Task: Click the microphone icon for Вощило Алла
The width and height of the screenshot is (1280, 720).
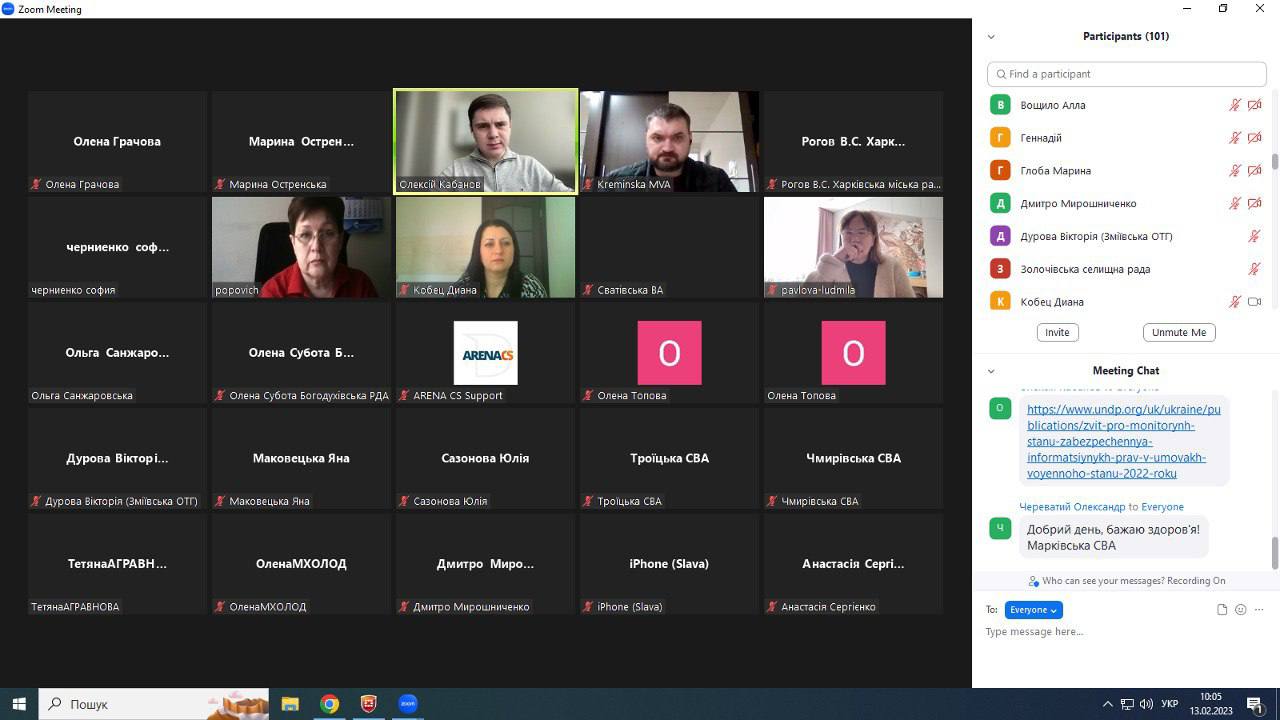Action: click(x=1235, y=105)
